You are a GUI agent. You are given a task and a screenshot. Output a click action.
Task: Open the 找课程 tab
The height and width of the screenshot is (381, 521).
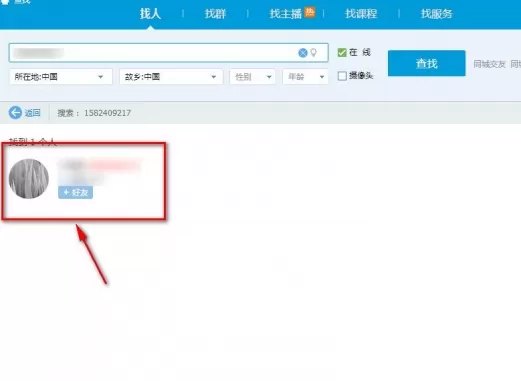pyautogui.click(x=361, y=14)
